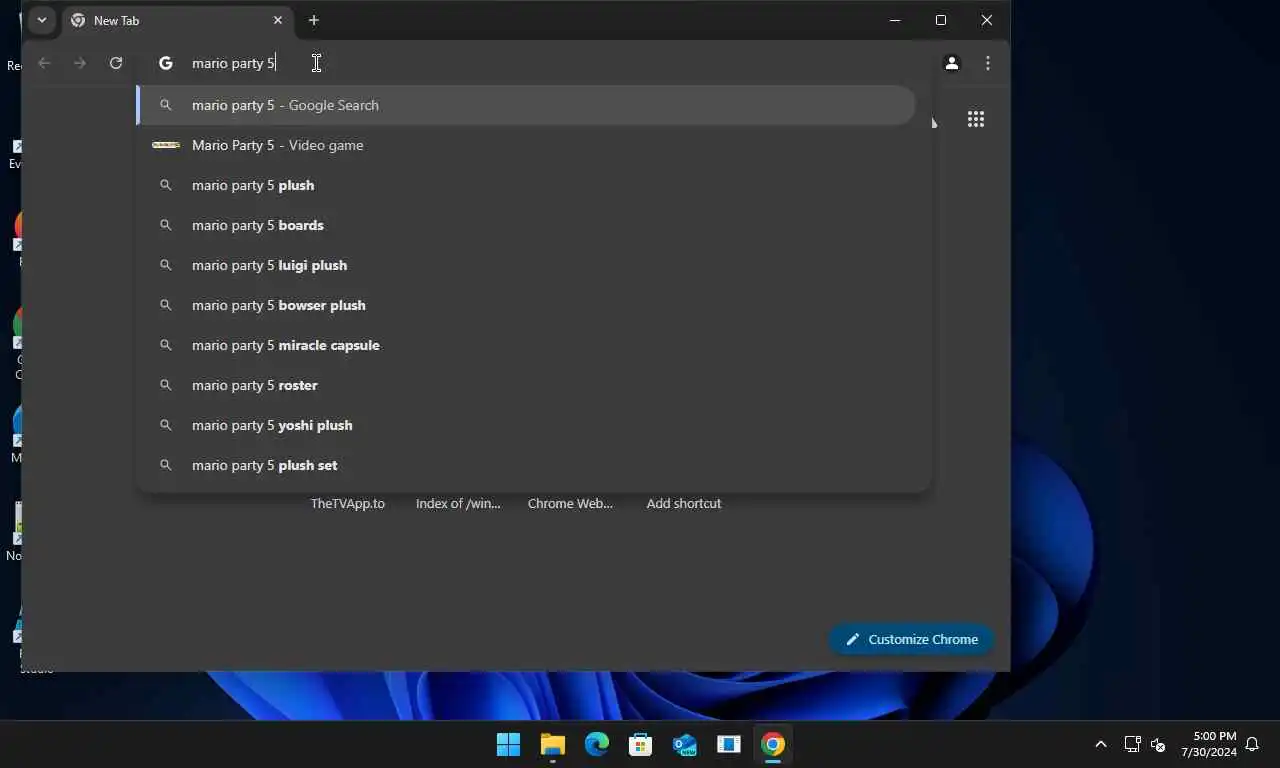Click the Customize Chrome button
This screenshot has width=1280, height=768.
pyautogui.click(x=911, y=639)
